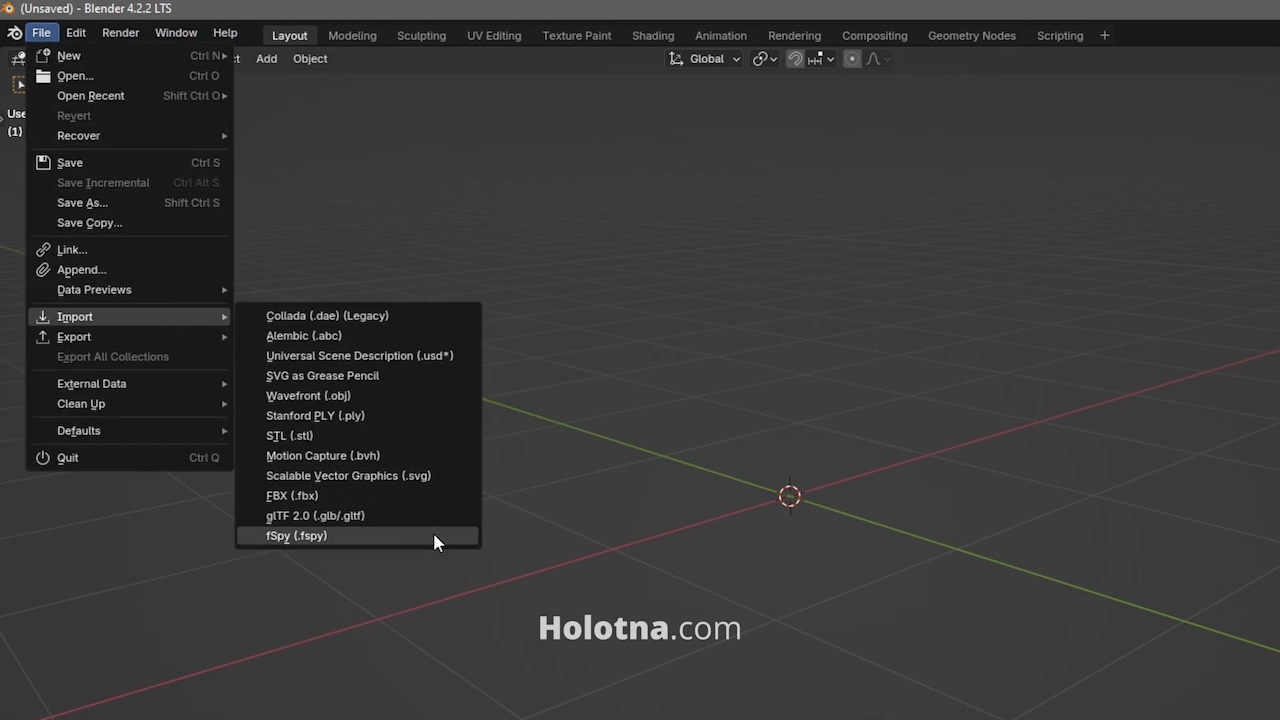Open the pivot point link icon menu
Screen dimensions: 1280x720
[765, 59]
